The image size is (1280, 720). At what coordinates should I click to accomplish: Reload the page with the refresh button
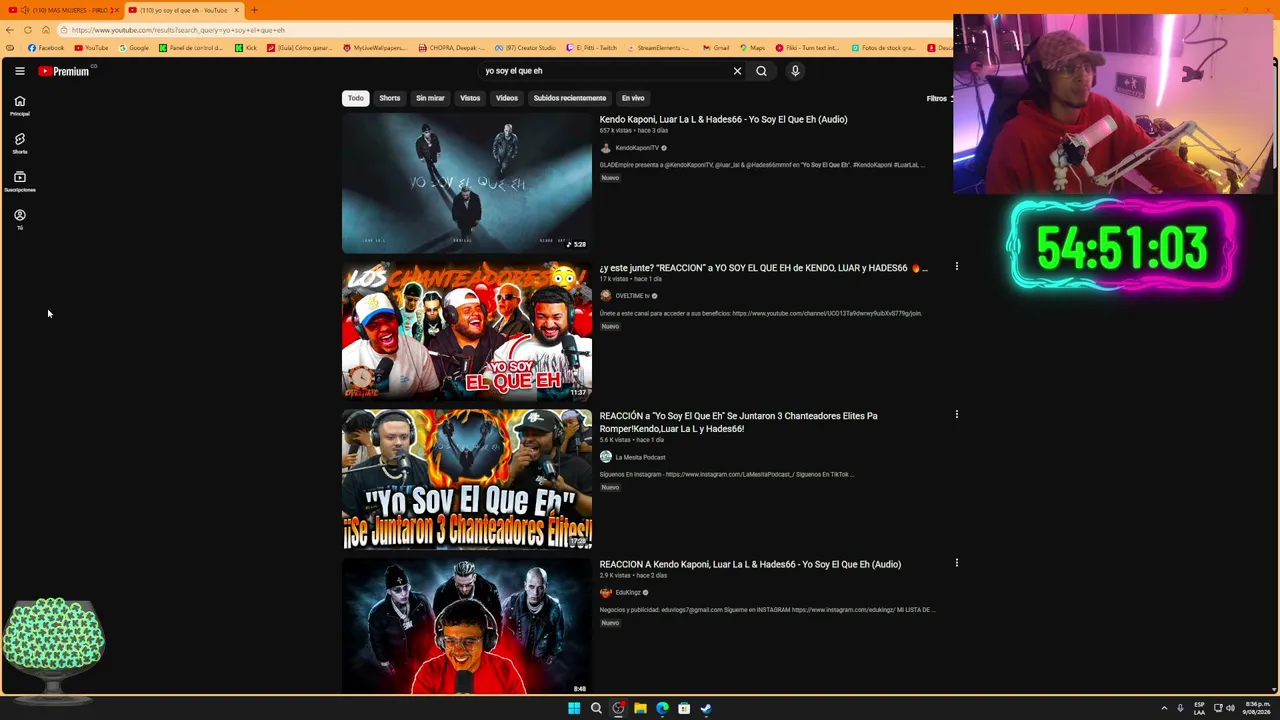click(28, 30)
